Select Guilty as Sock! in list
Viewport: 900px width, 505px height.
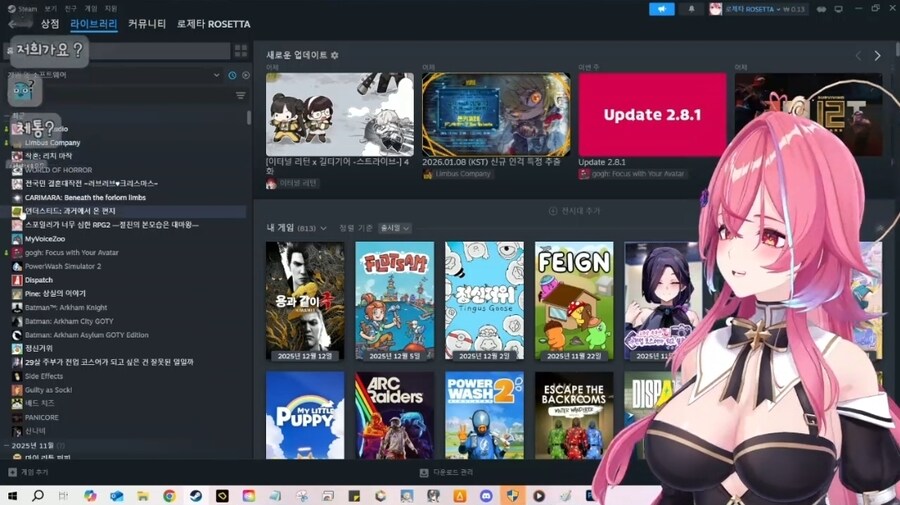(x=48, y=390)
